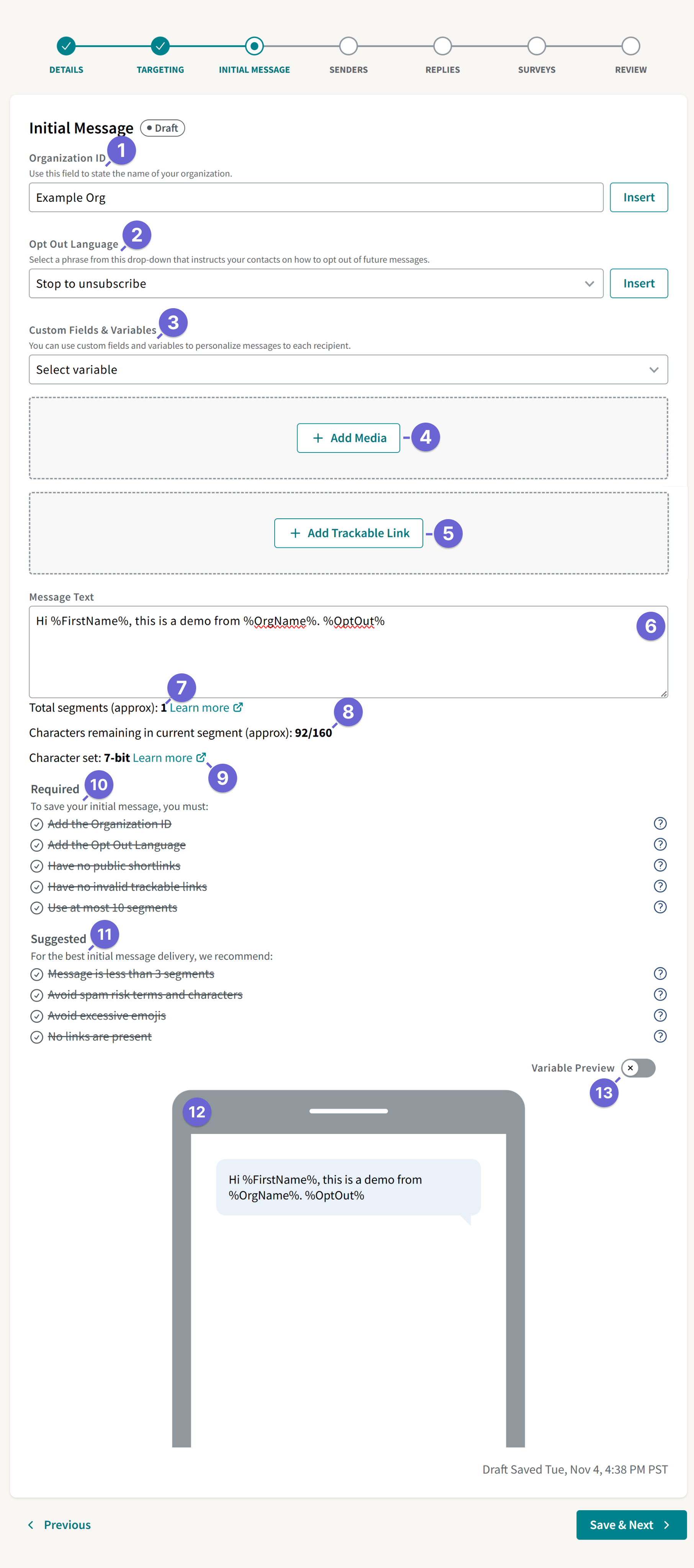The width and height of the screenshot is (694, 1568).
Task: Click Insert next to Organization ID field
Action: (638, 197)
